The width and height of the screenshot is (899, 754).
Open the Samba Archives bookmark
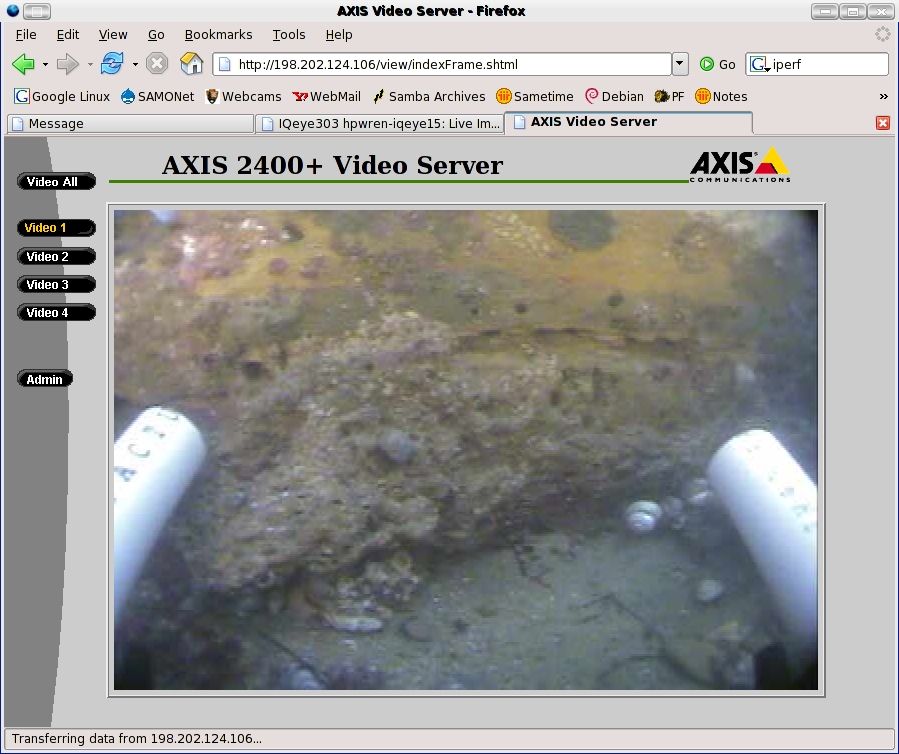point(429,96)
